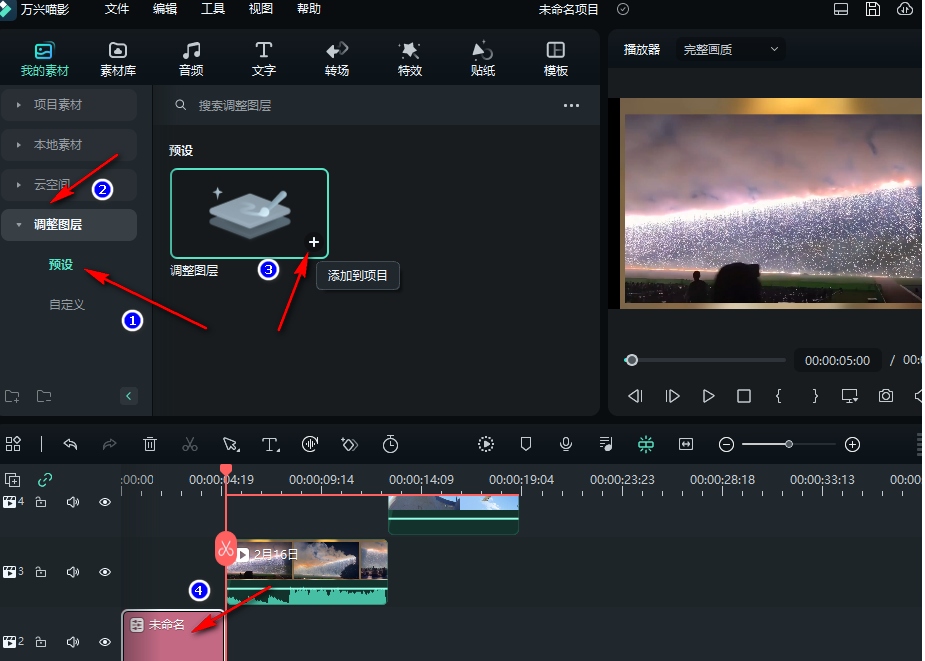This screenshot has width=925, height=661.
Task: Click the plus button to add adjustment layer
Action: pyautogui.click(x=314, y=242)
